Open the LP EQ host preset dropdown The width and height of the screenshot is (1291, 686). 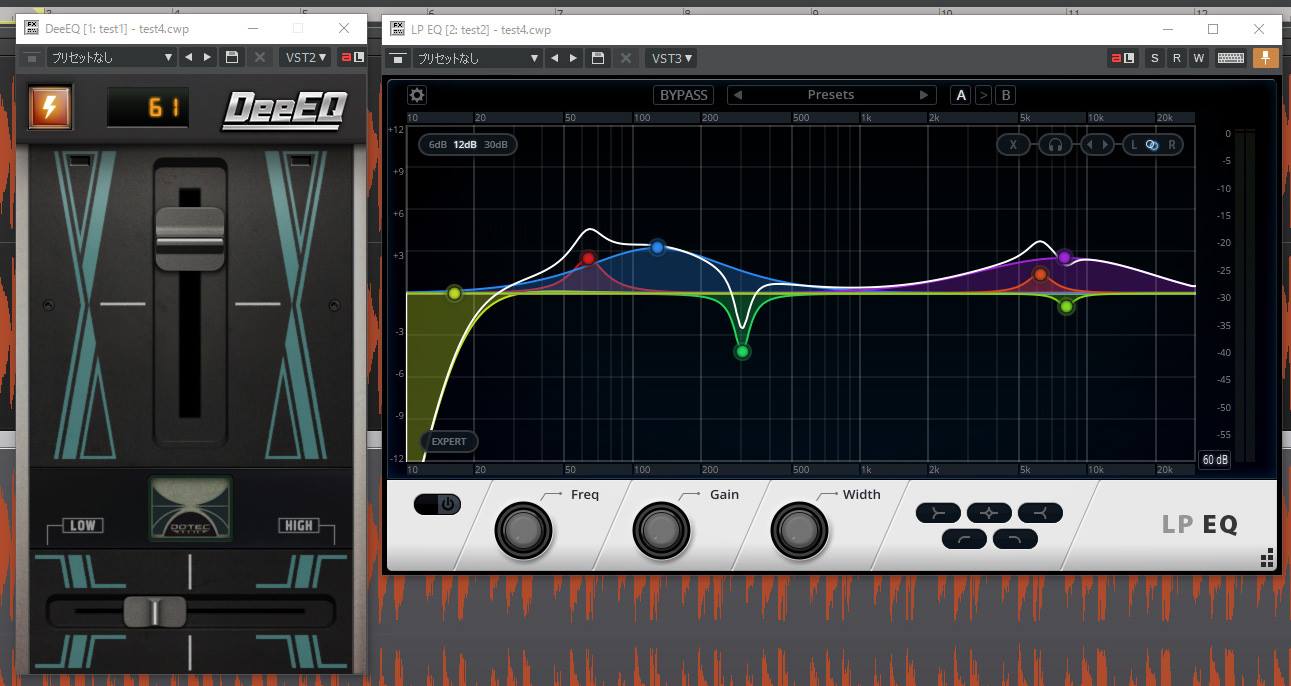[x=478, y=58]
